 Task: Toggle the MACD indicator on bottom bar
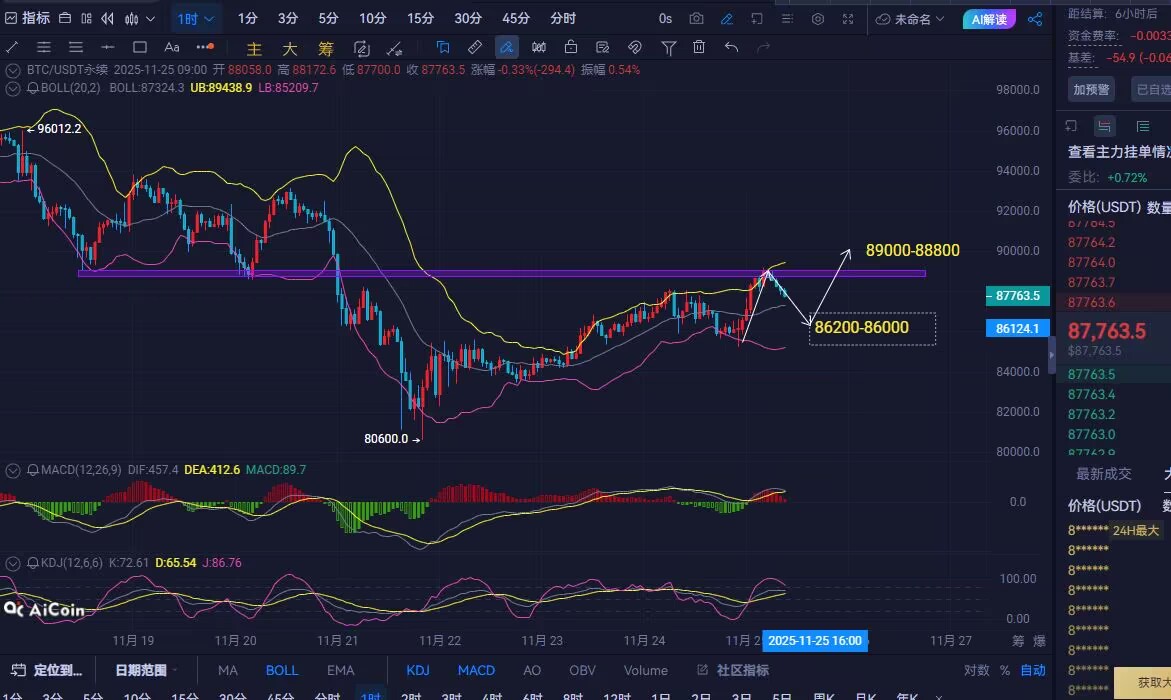point(476,670)
